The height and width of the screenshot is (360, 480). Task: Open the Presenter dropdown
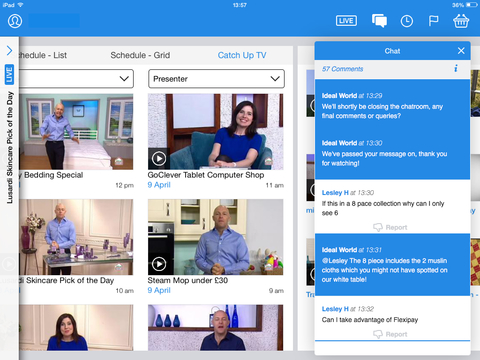tap(216, 79)
